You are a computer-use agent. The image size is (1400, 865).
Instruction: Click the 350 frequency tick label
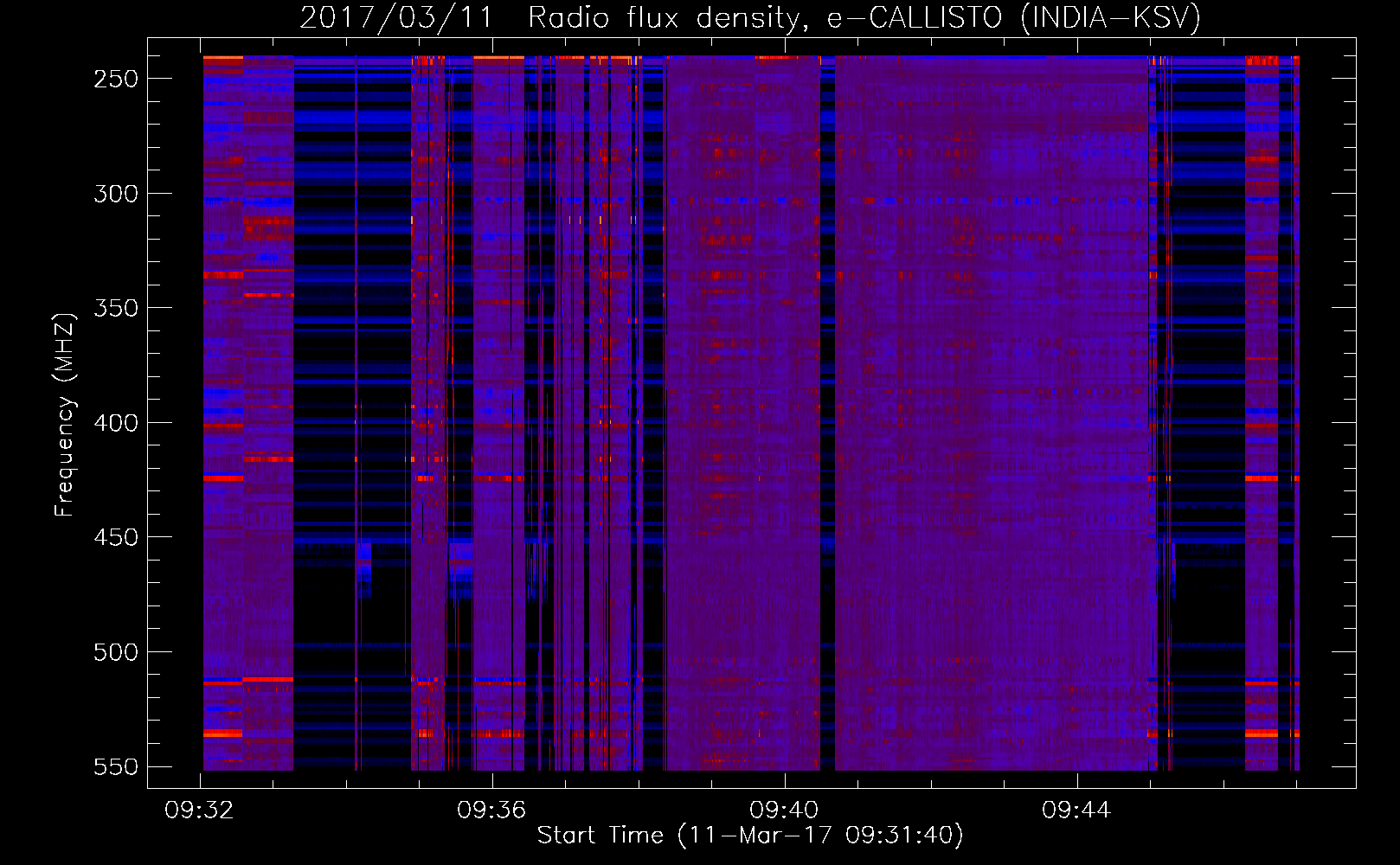tap(116, 308)
